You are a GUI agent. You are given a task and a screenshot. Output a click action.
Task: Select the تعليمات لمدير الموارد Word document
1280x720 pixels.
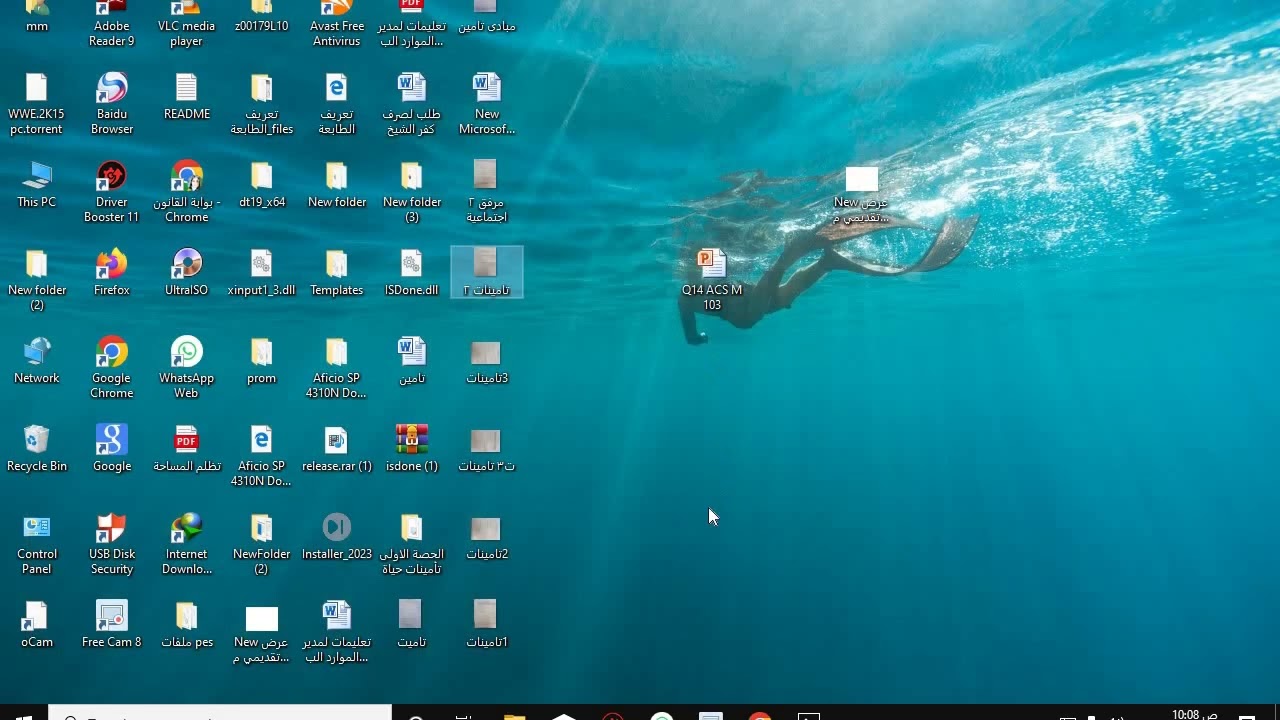pos(336,632)
